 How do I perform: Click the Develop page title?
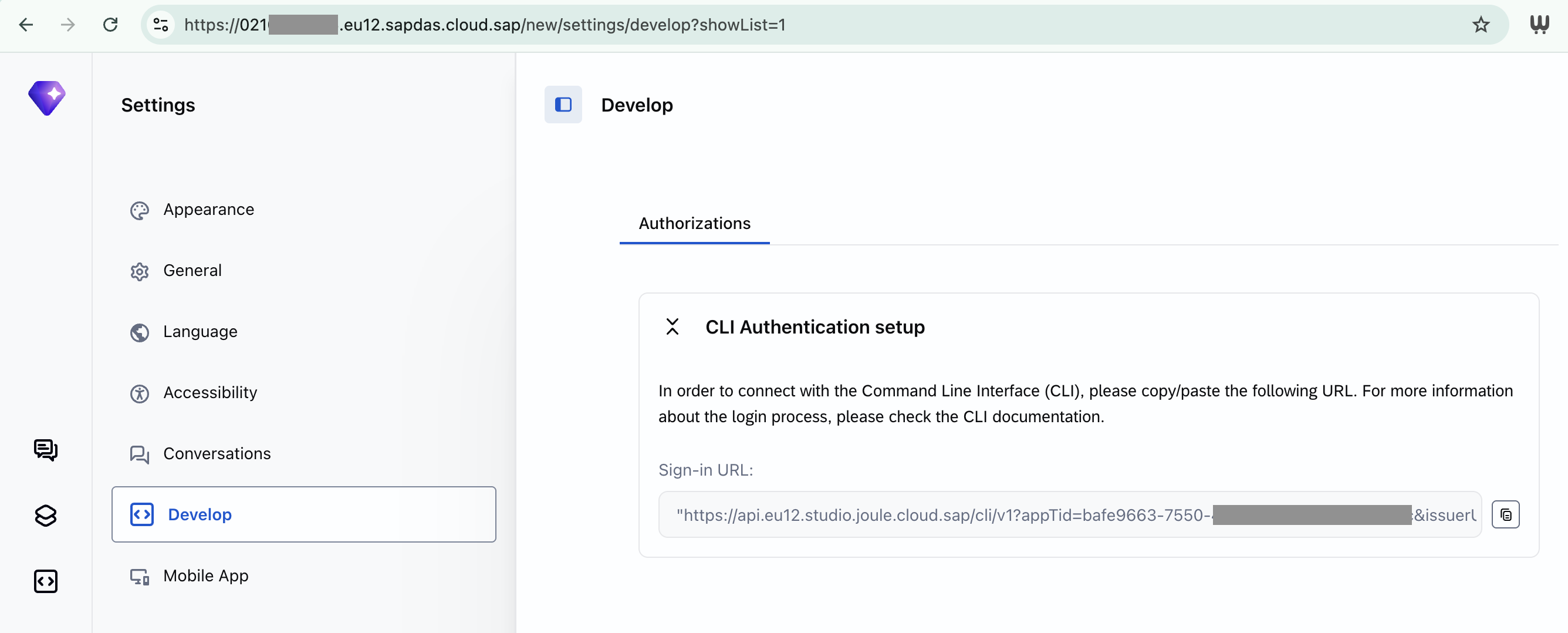point(637,105)
